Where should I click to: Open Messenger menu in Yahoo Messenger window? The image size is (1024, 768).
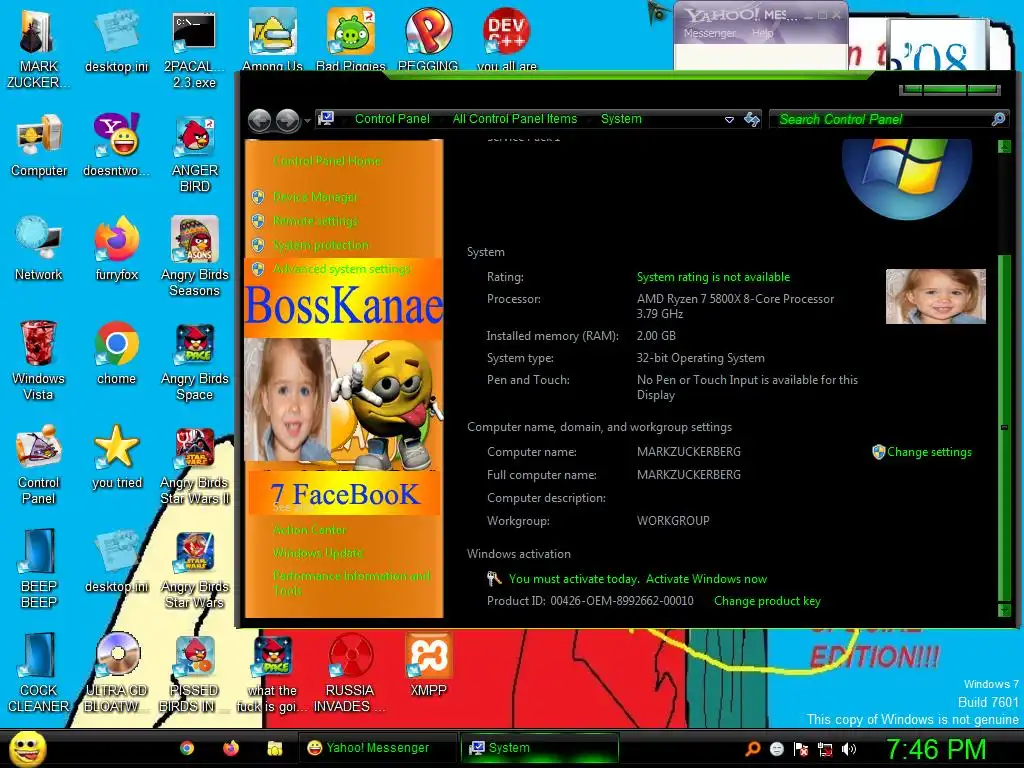709,33
